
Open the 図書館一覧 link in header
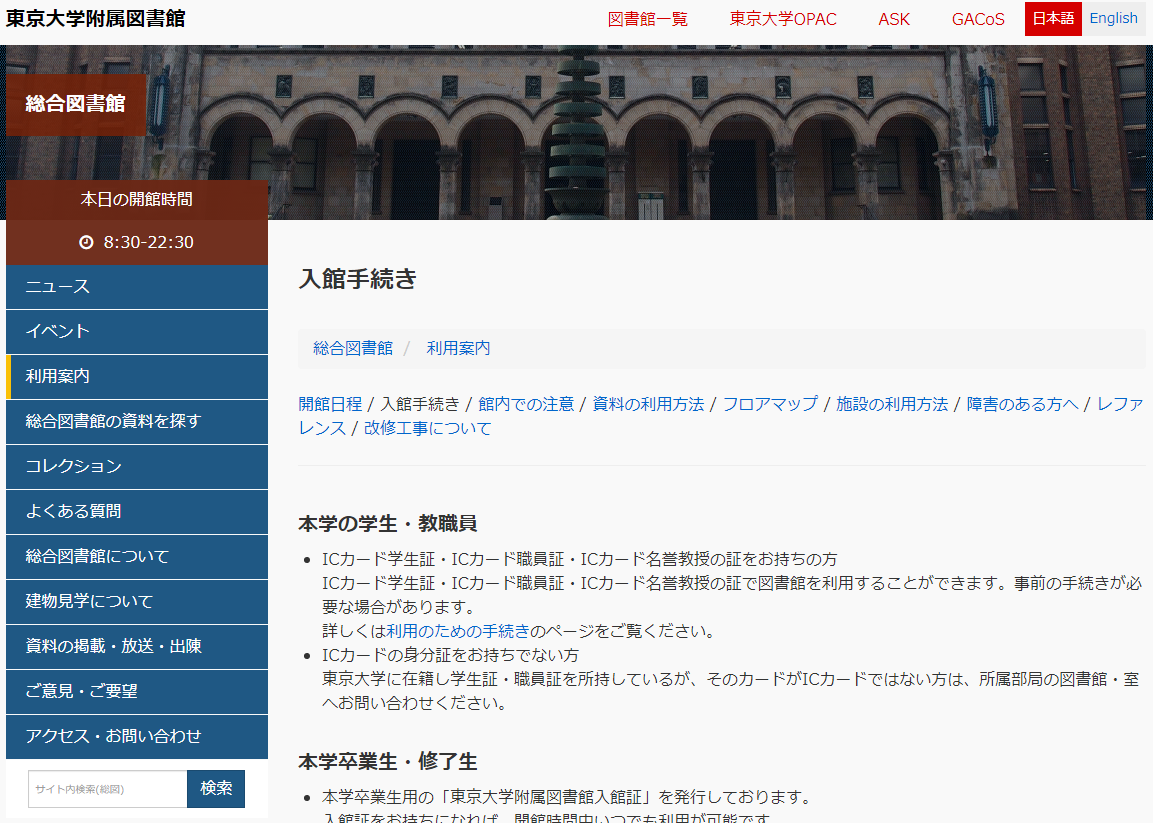pos(648,19)
